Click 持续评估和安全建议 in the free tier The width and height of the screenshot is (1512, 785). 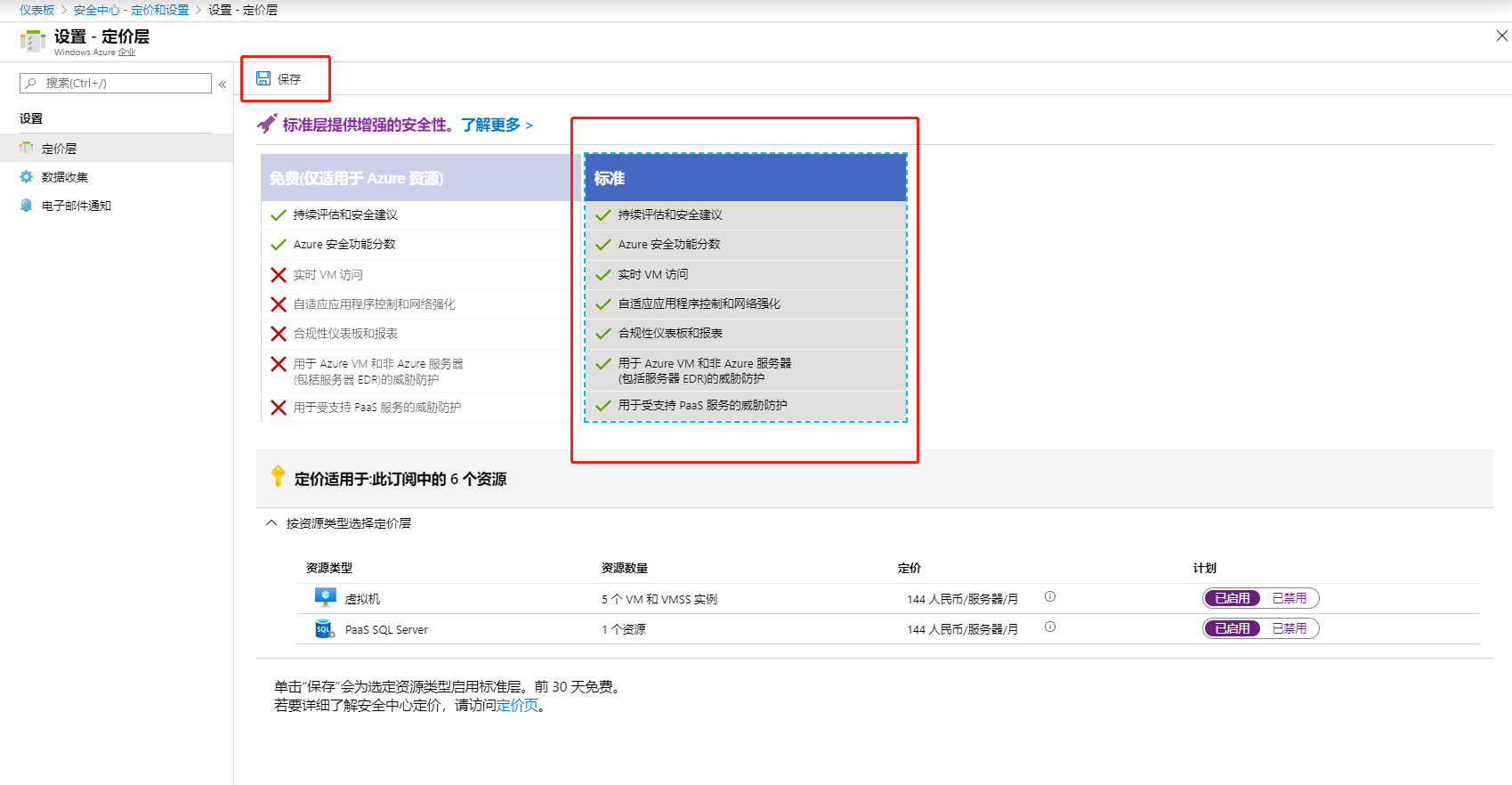point(345,214)
